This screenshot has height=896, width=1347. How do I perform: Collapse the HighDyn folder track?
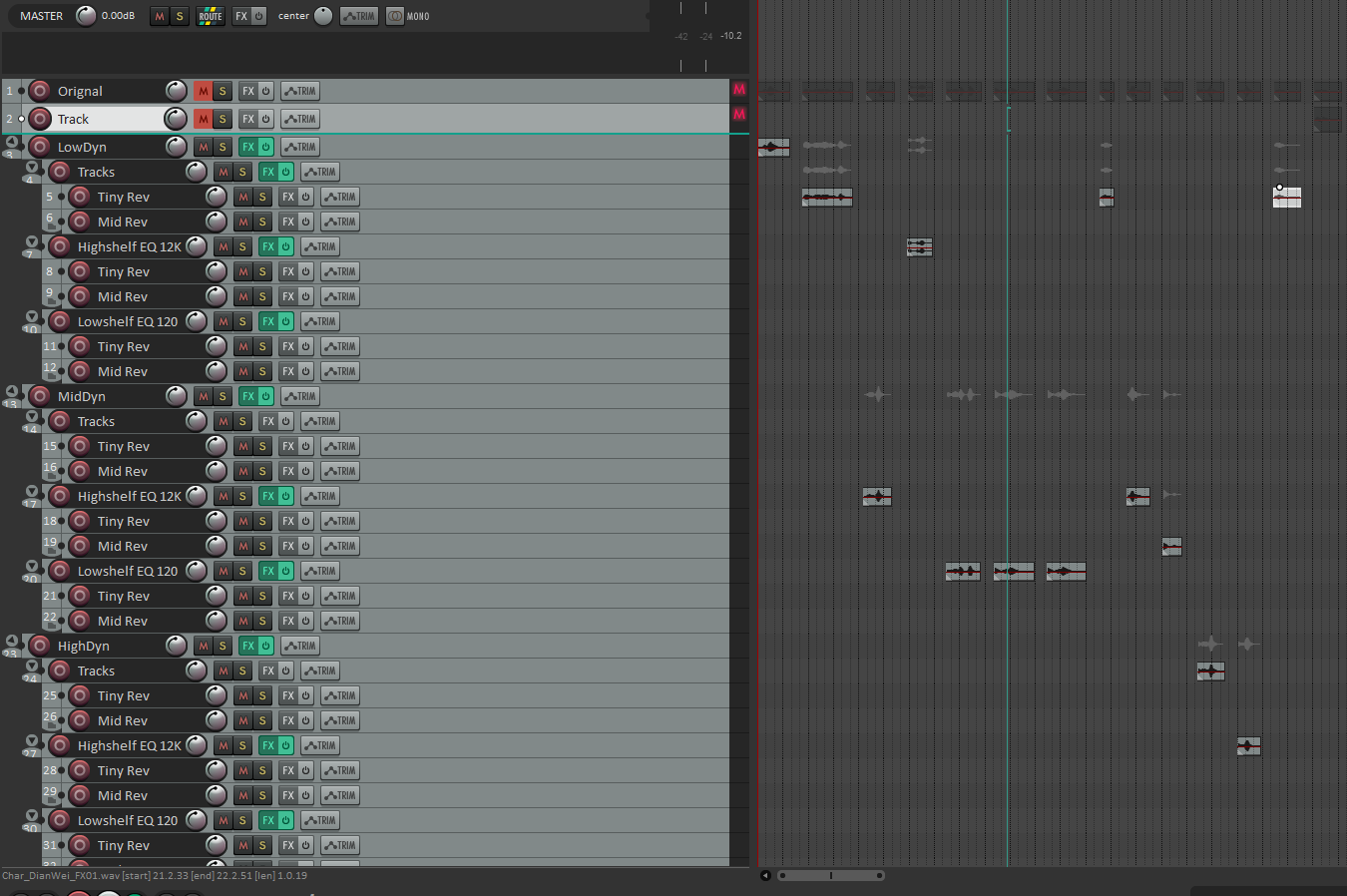12,641
